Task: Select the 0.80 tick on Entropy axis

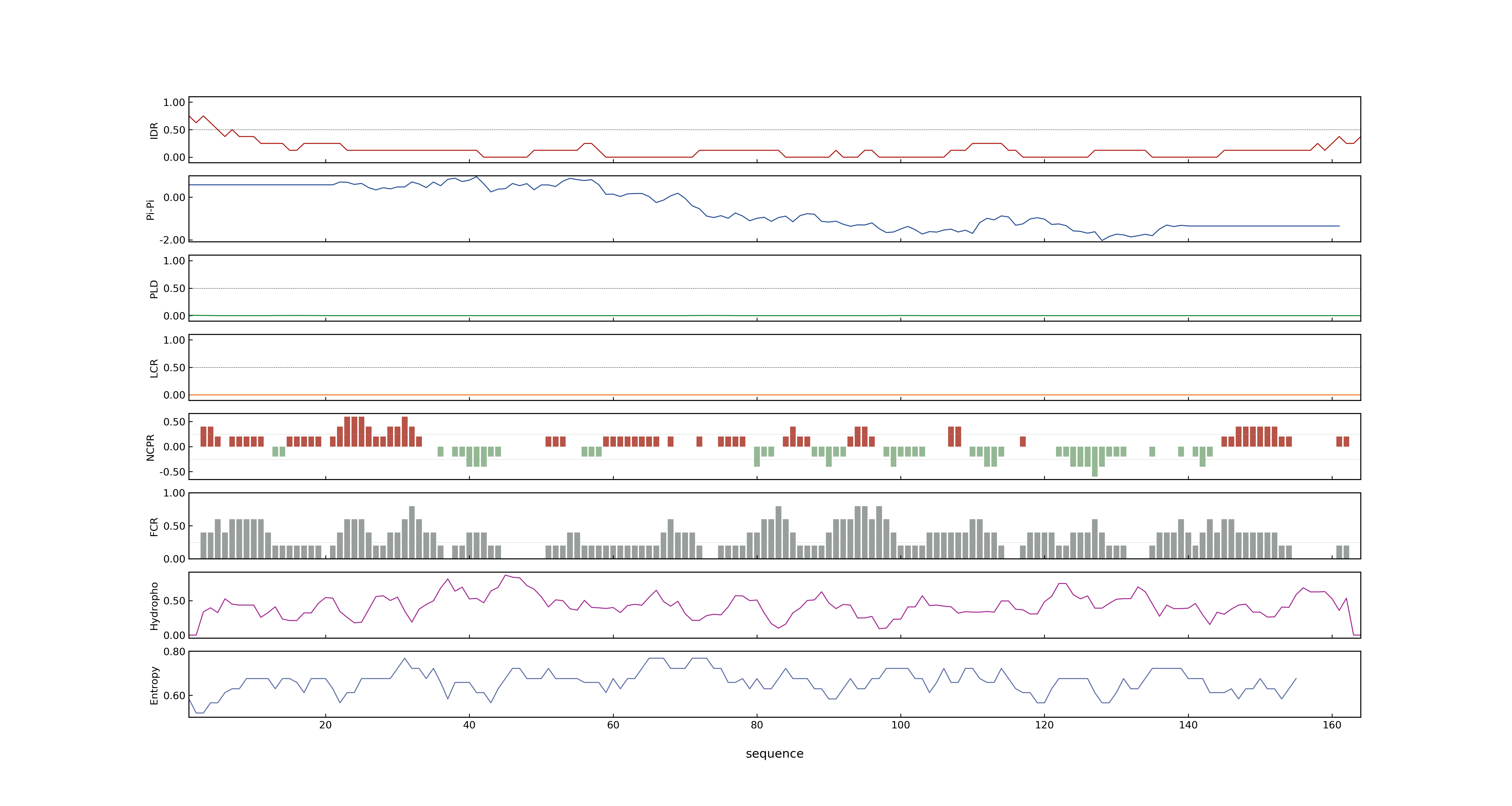Action: click(174, 652)
